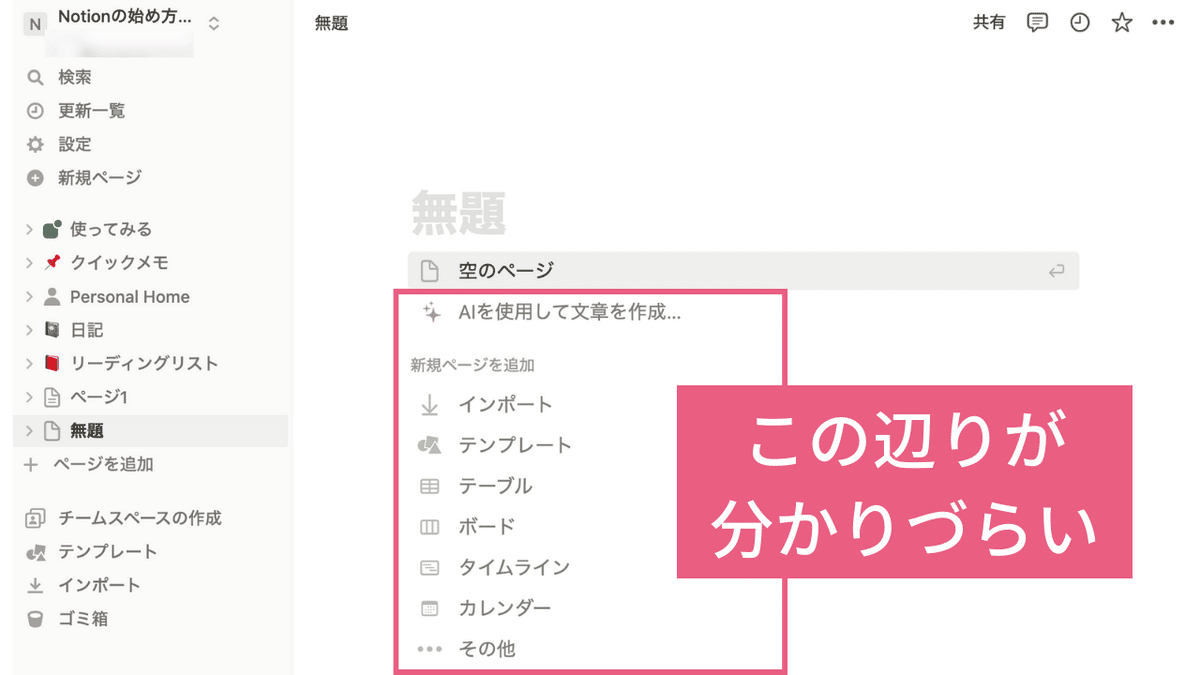Click the 無題 breadcrumb in top bar
Screen dimensions: 1200x675
tap(331, 23)
